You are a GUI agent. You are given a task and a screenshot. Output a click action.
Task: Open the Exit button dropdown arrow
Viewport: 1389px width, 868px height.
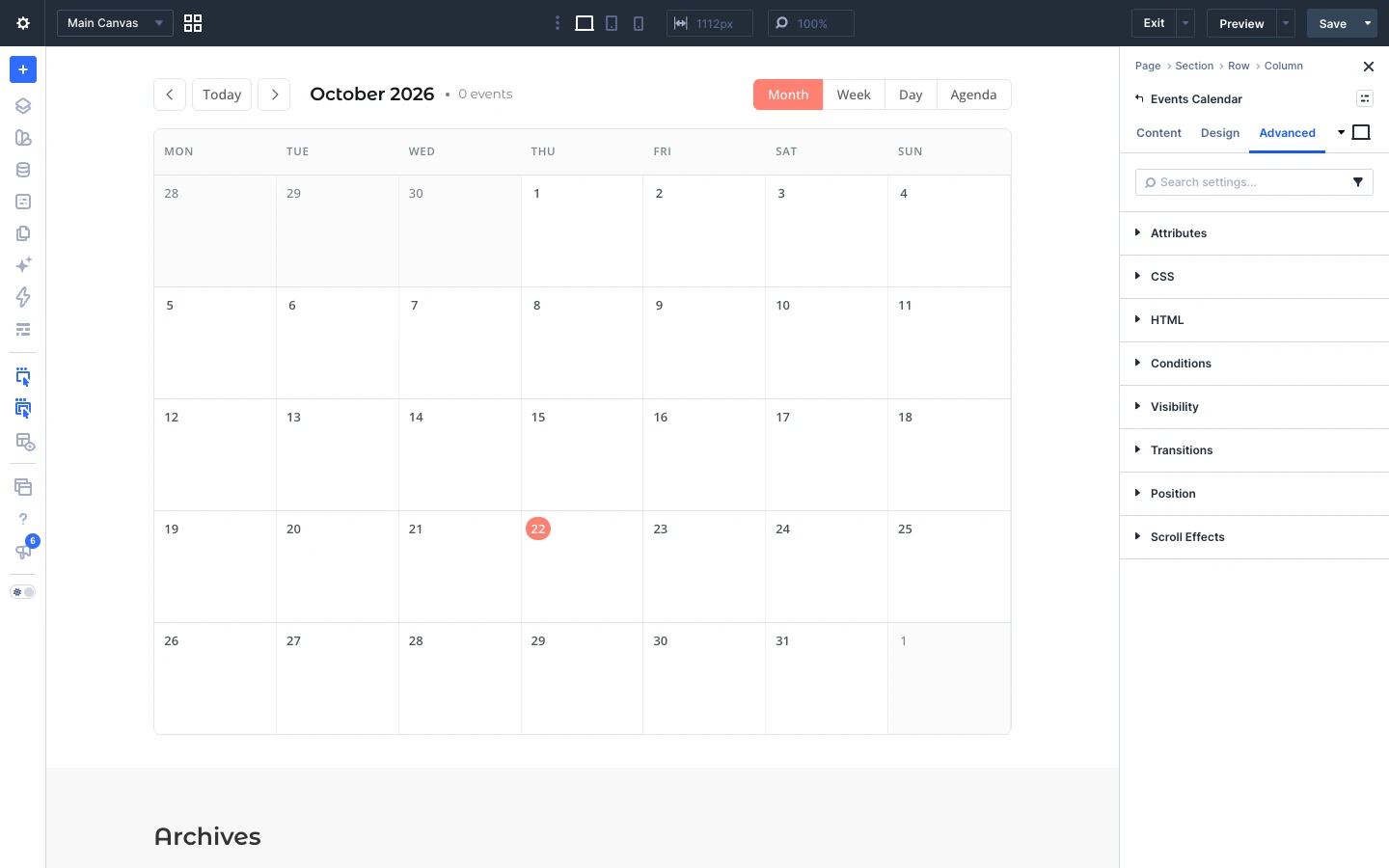[1185, 23]
